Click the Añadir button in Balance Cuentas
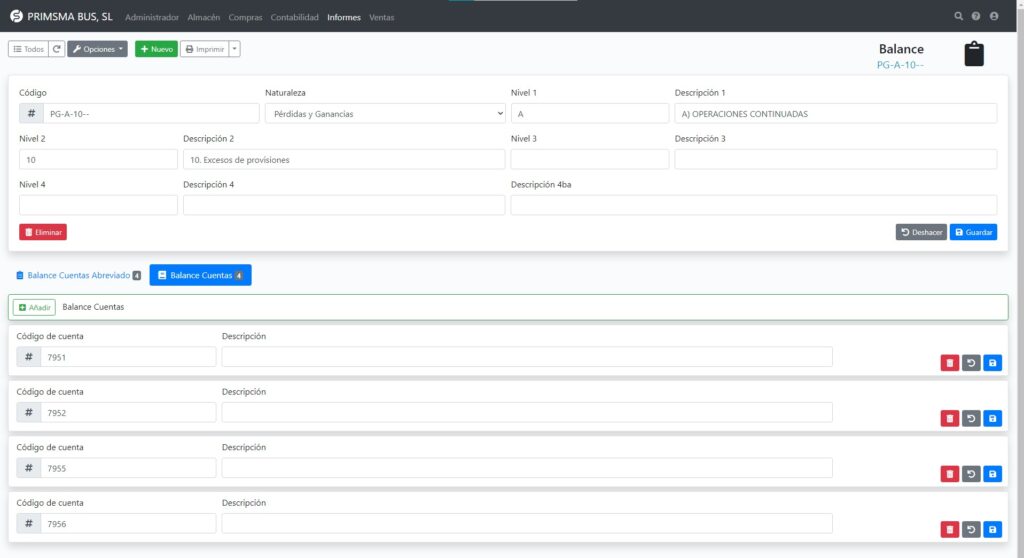Image resolution: width=1024 pixels, height=558 pixels. [34, 307]
